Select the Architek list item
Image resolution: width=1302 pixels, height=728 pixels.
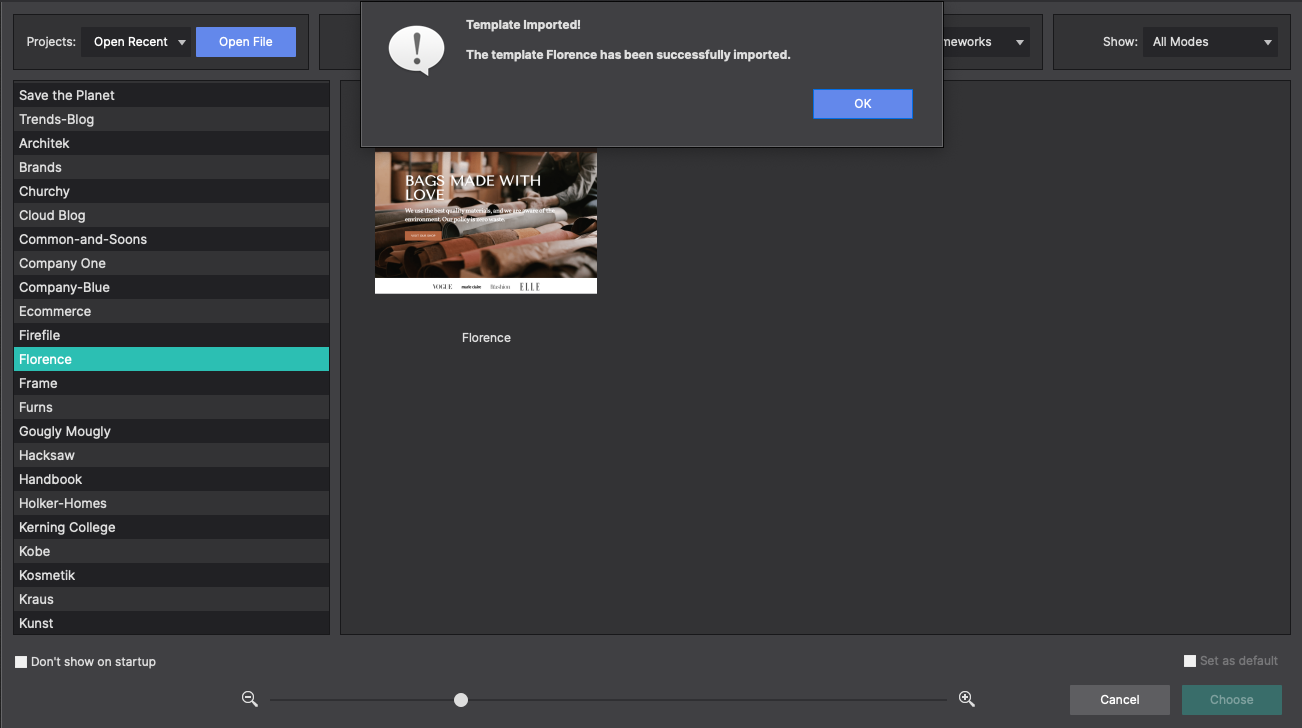click(x=171, y=143)
